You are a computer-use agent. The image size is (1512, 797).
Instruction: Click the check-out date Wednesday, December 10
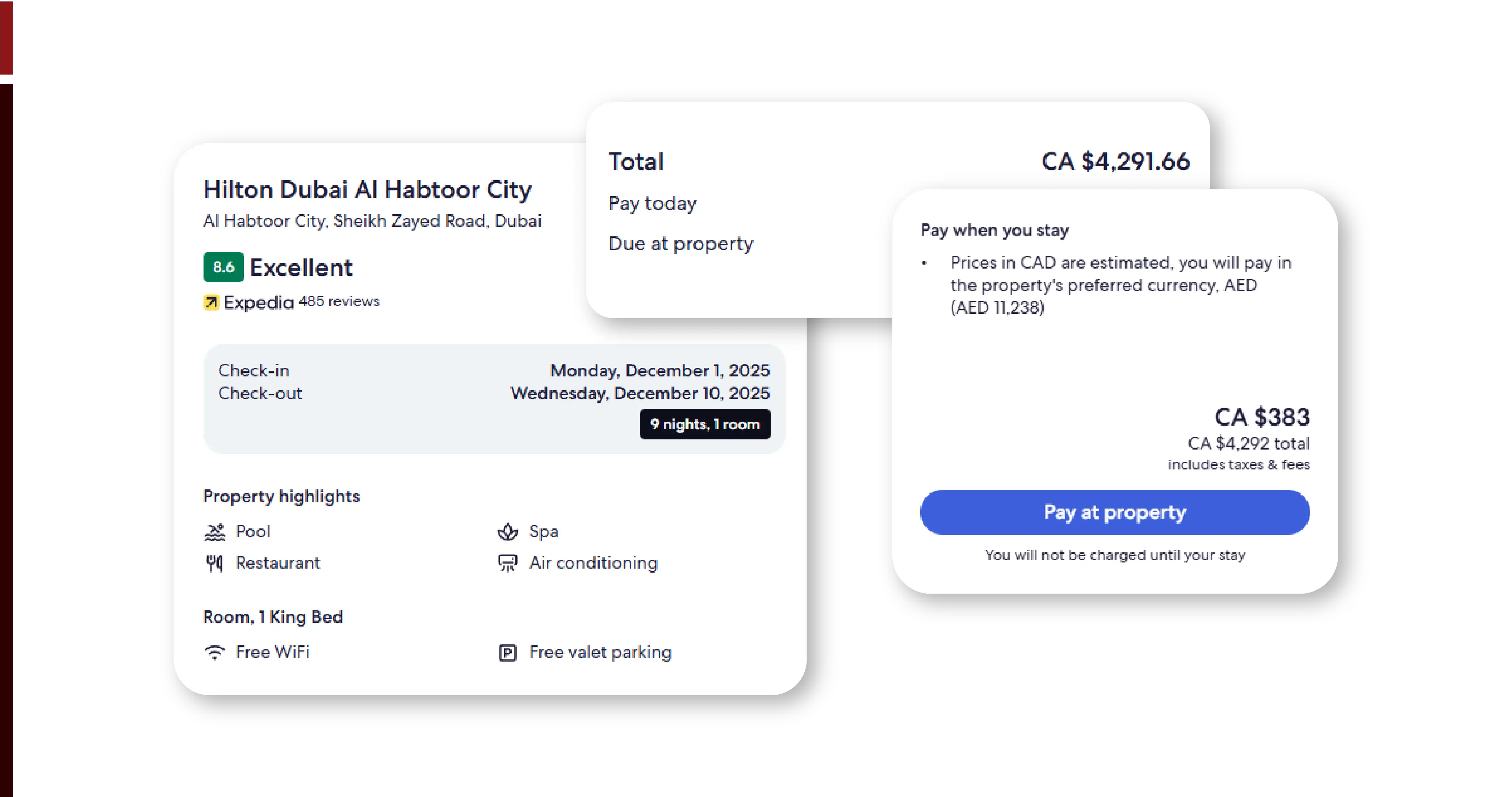click(640, 393)
